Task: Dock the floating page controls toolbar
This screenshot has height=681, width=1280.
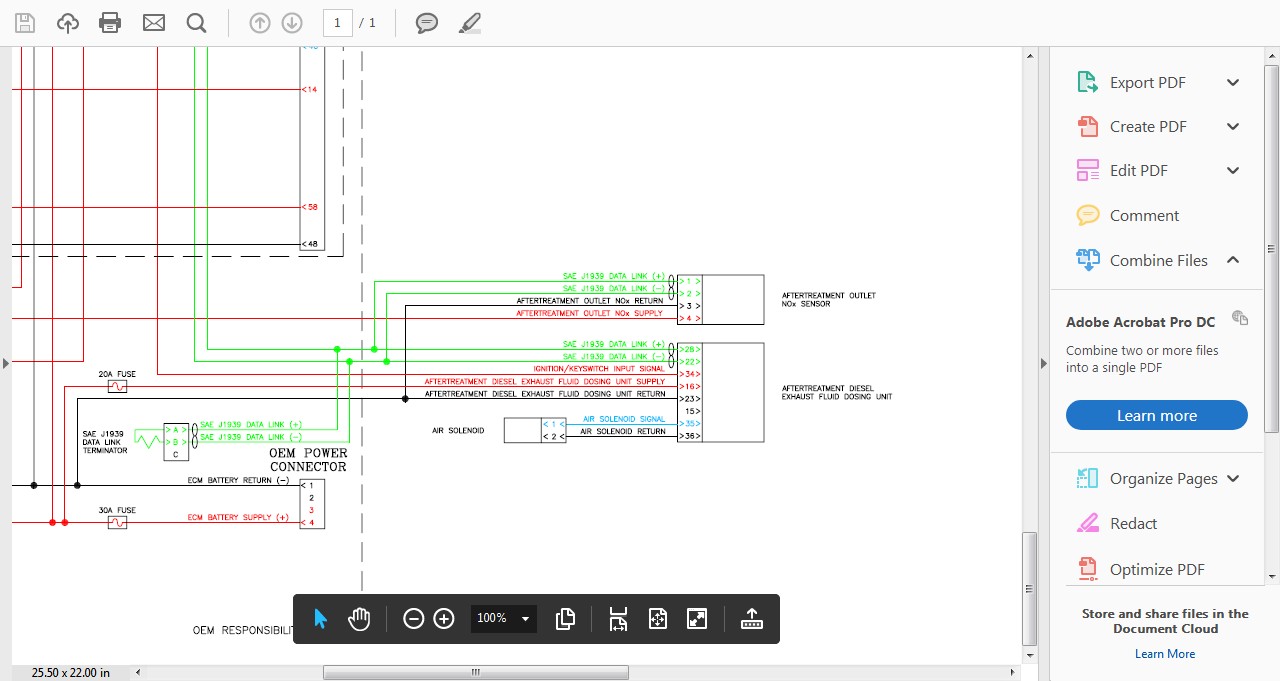Action: [x=751, y=619]
